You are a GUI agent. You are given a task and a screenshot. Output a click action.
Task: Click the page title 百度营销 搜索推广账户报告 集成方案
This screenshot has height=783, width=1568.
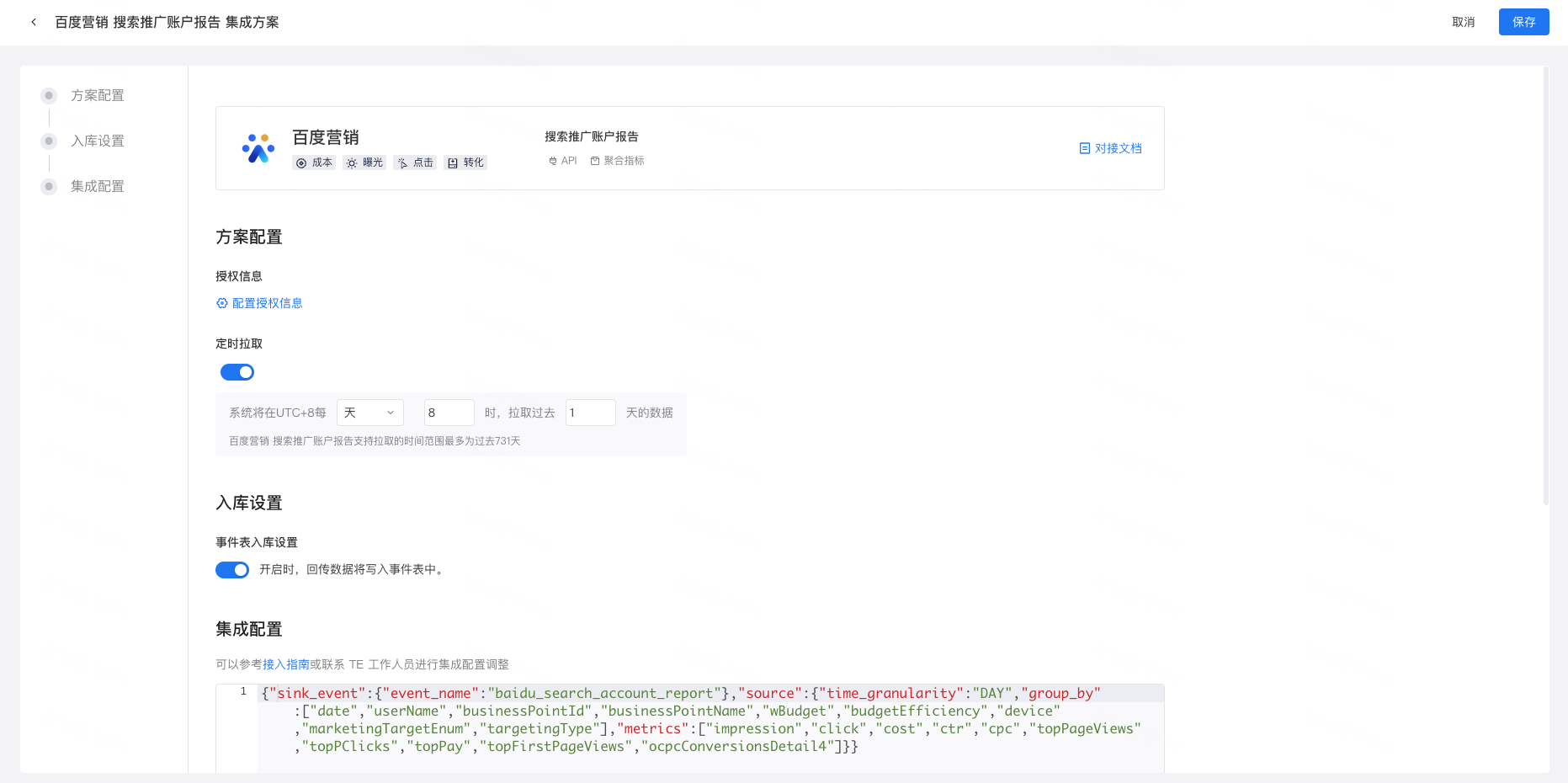click(167, 22)
